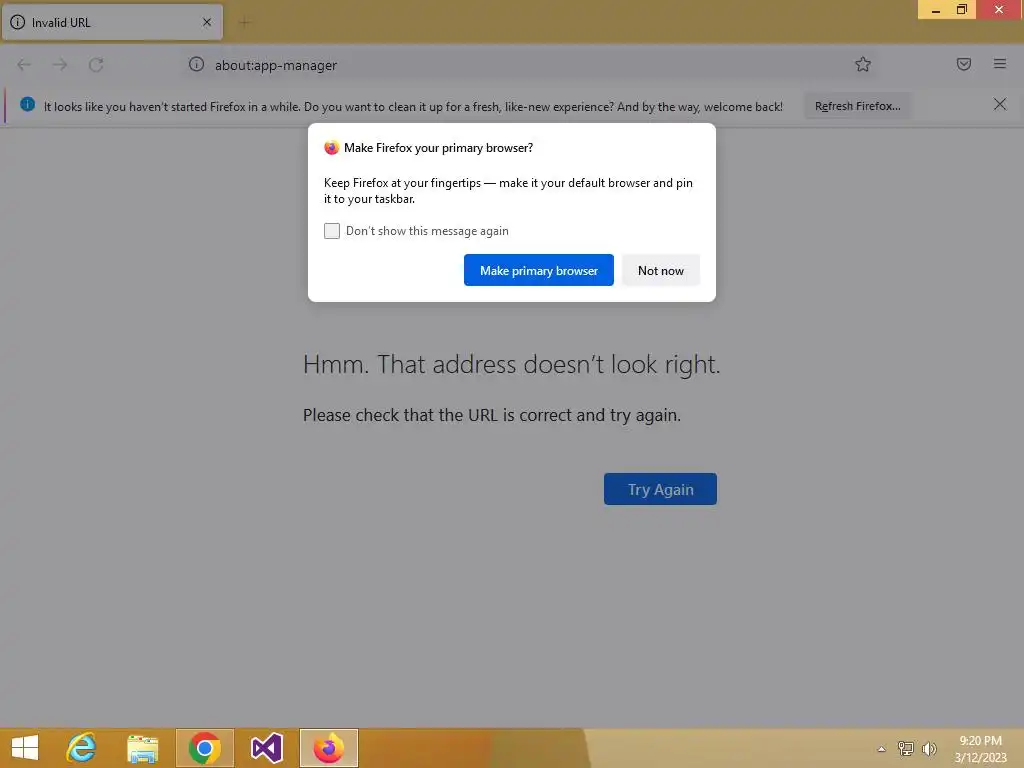
Task: Show site information icon in address bar
Action: click(x=197, y=64)
